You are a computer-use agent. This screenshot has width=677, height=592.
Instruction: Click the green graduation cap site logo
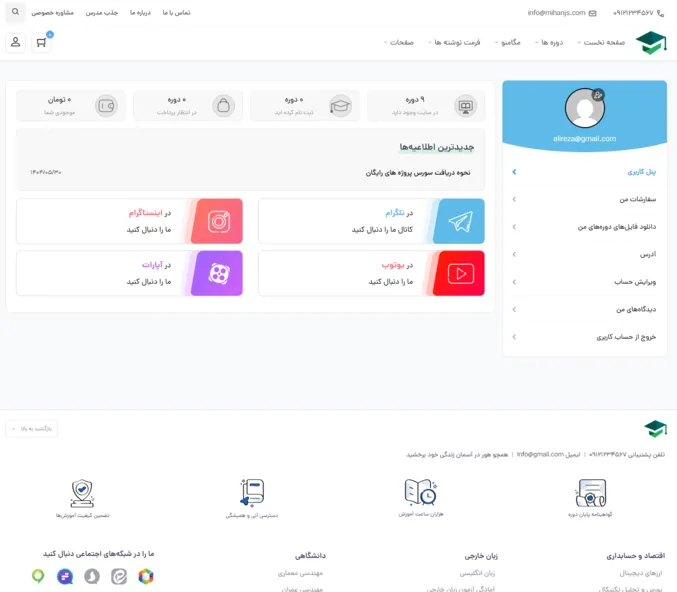click(x=651, y=42)
